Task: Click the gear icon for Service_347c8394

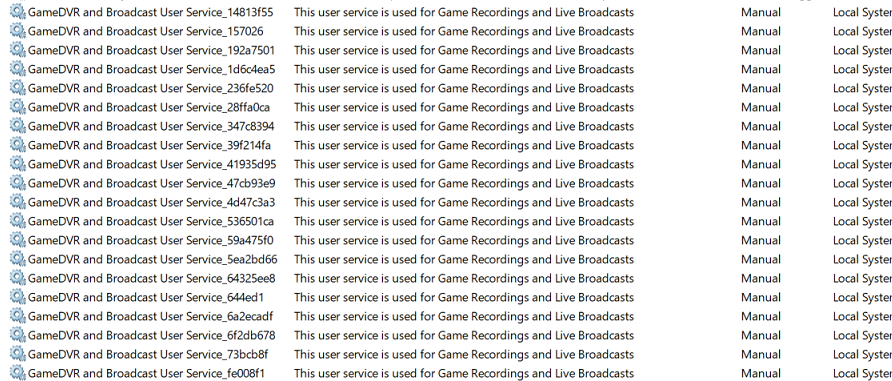Action: [18, 126]
